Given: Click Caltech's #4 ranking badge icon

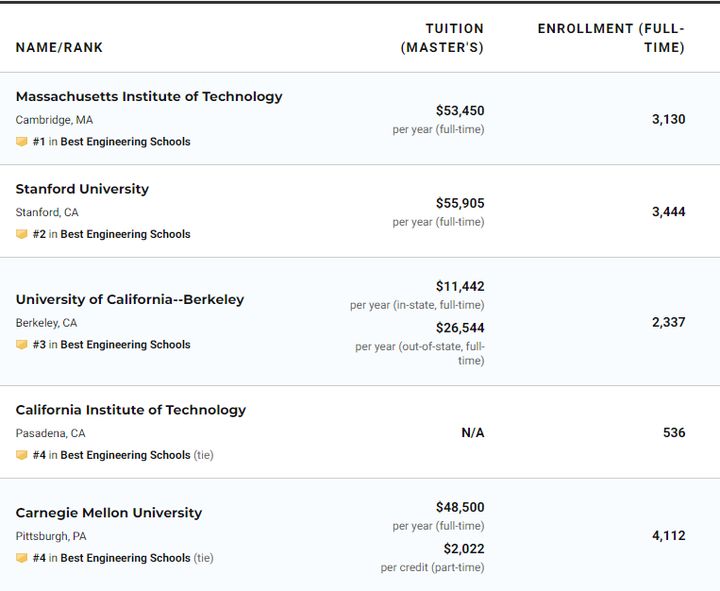Looking at the screenshot, I should tap(22, 455).
